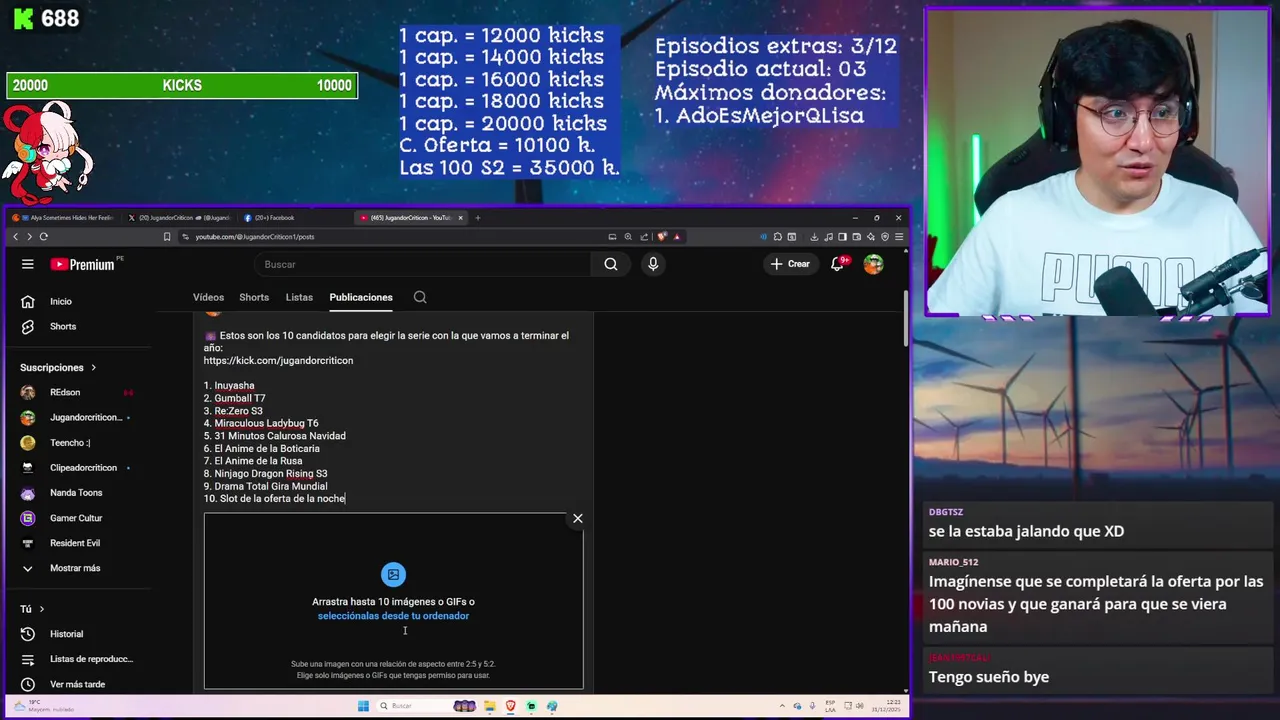
Task: Click the YouTube Buscar search field
Action: point(422,264)
